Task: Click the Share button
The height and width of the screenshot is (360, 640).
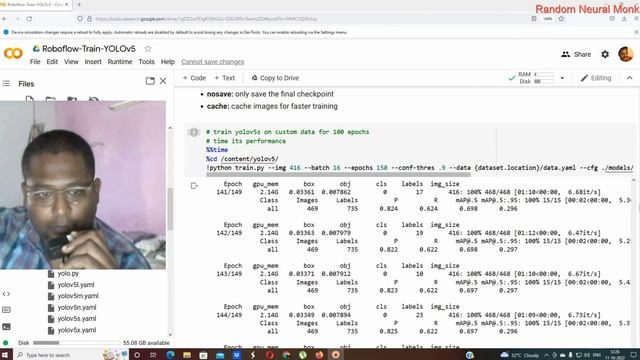Action: (x=576, y=54)
